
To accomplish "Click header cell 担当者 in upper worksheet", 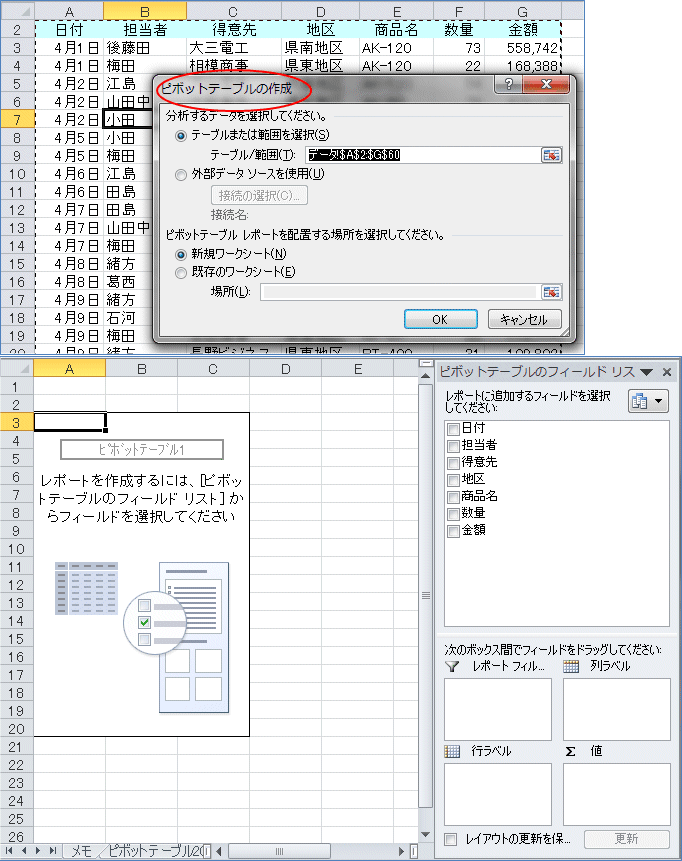I will click(146, 30).
